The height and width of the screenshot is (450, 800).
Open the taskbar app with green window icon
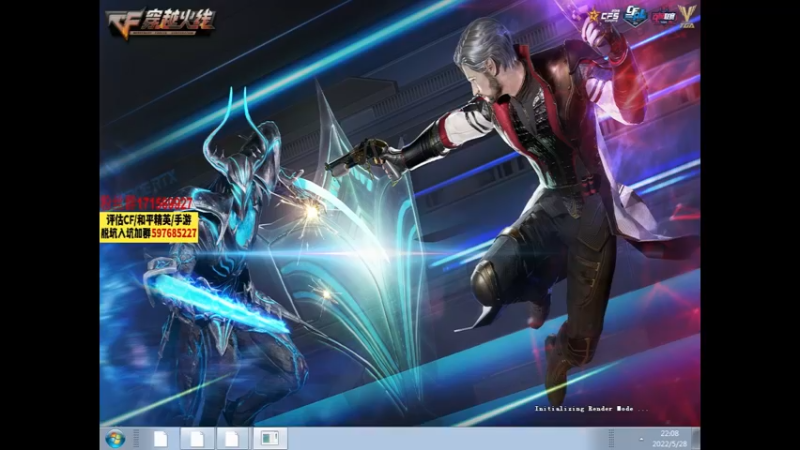point(269,438)
